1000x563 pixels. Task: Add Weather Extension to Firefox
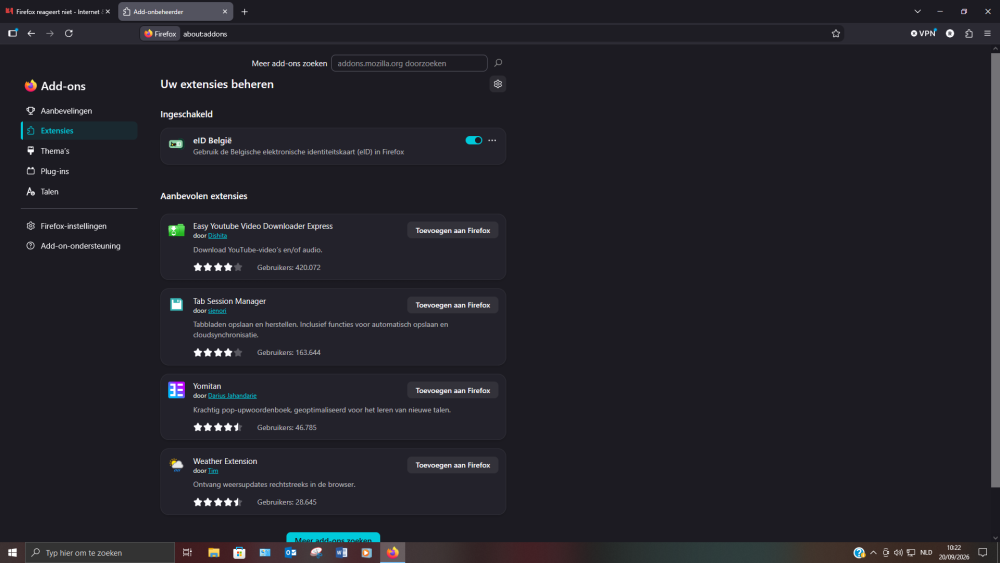[x=452, y=465]
